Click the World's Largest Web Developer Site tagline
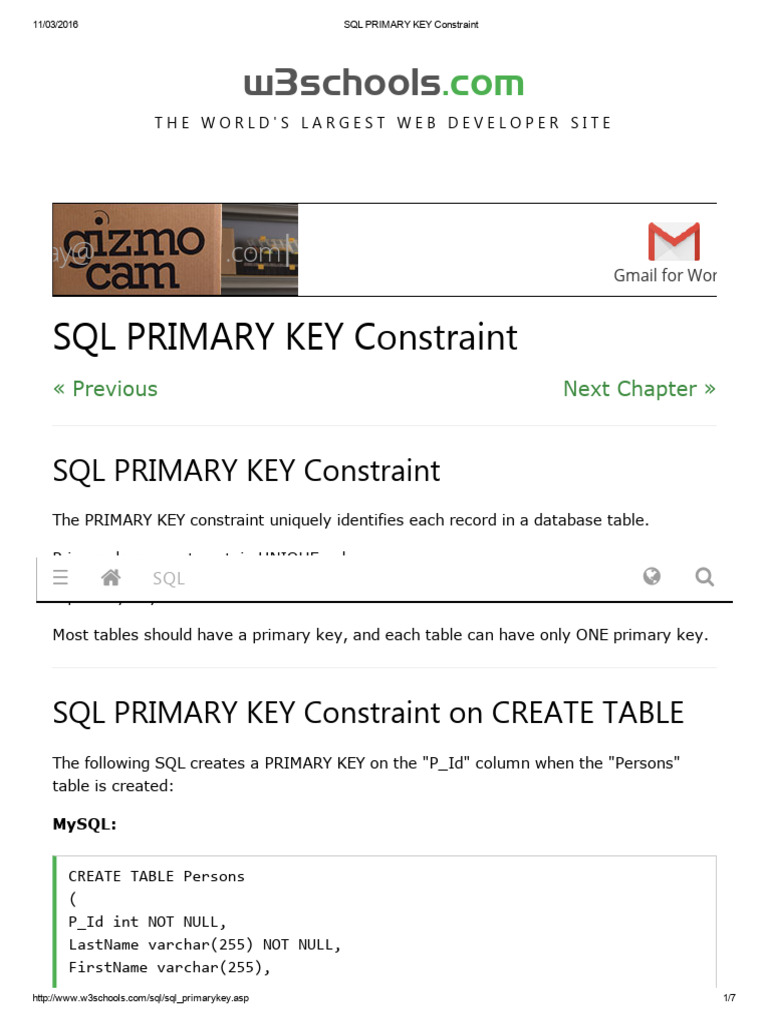Image resolution: width=768 pixels, height=1024 pixels. pos(383,123)
